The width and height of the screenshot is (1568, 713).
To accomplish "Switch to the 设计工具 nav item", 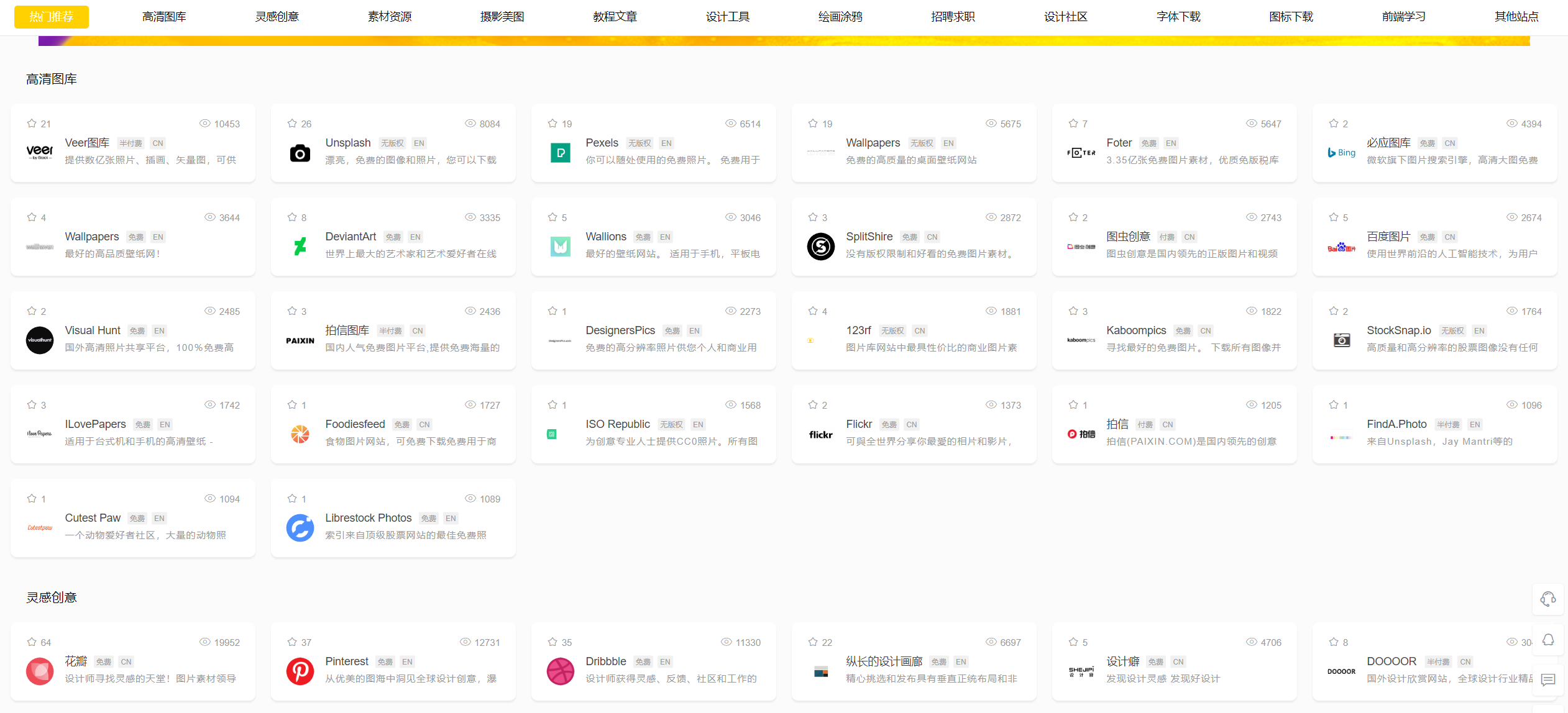I will click(x=727, y=17).
